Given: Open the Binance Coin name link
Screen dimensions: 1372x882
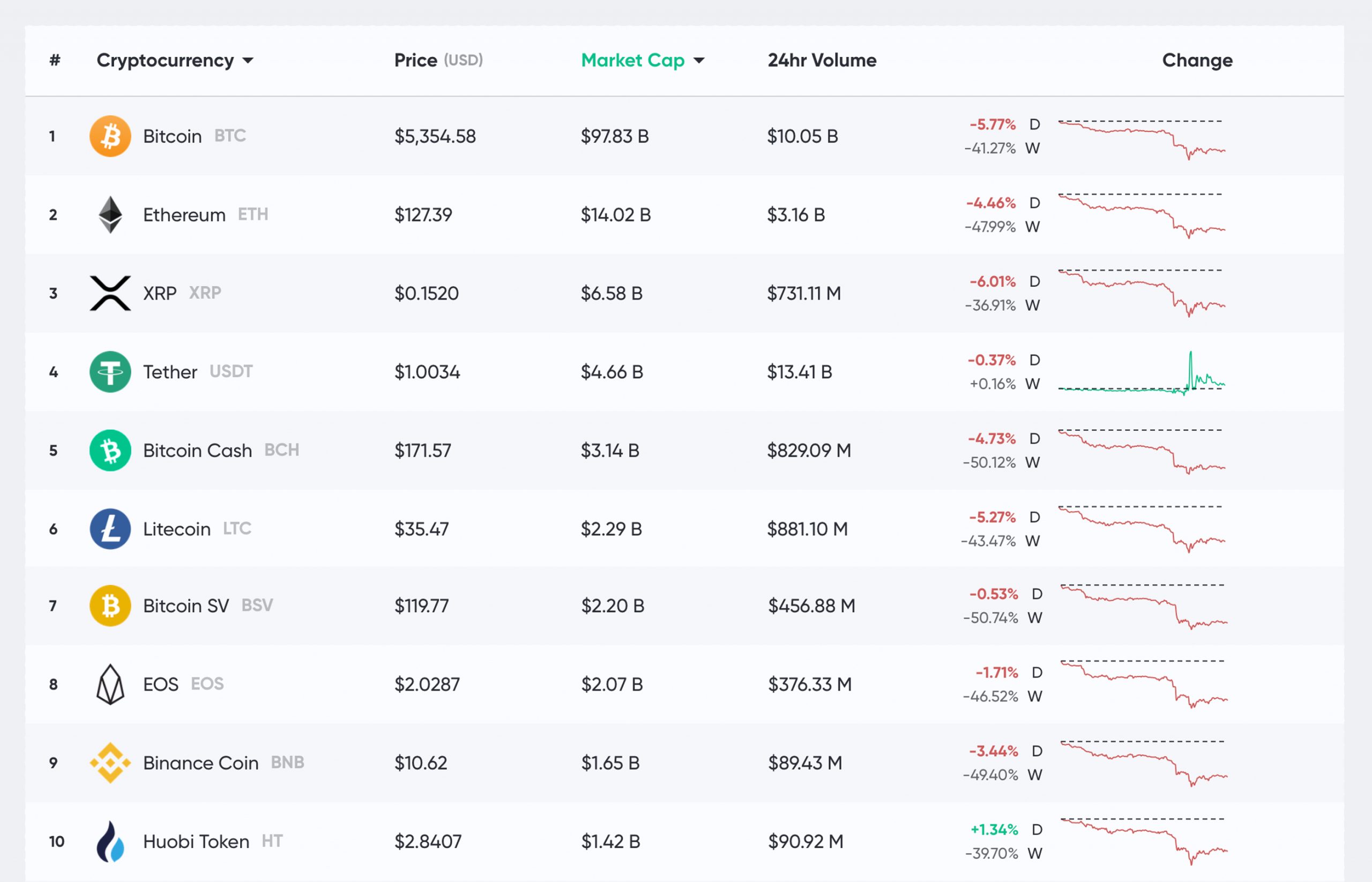Looking at the screenshot, I should (201, 763).
